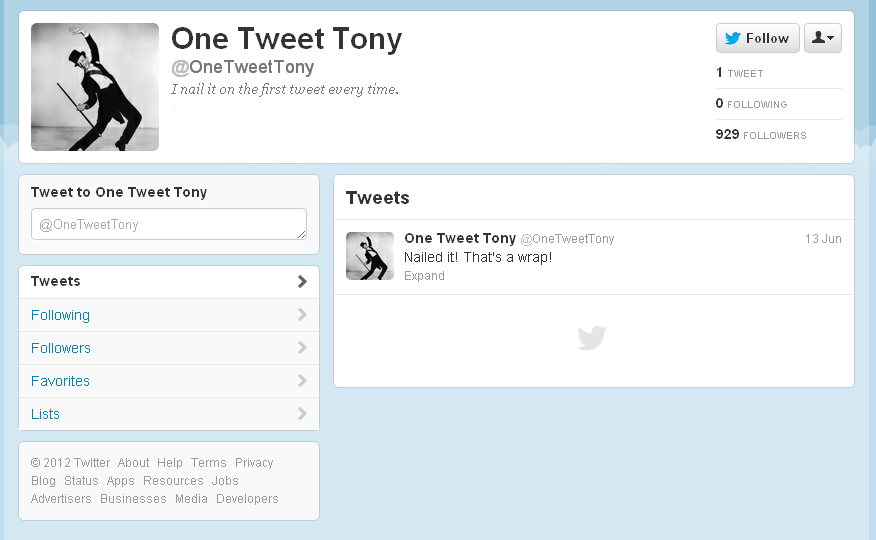Screen dimensions: 876x540
Task: Open the Apps footer link
Action: pyautogui.click(x=121, y=481)
